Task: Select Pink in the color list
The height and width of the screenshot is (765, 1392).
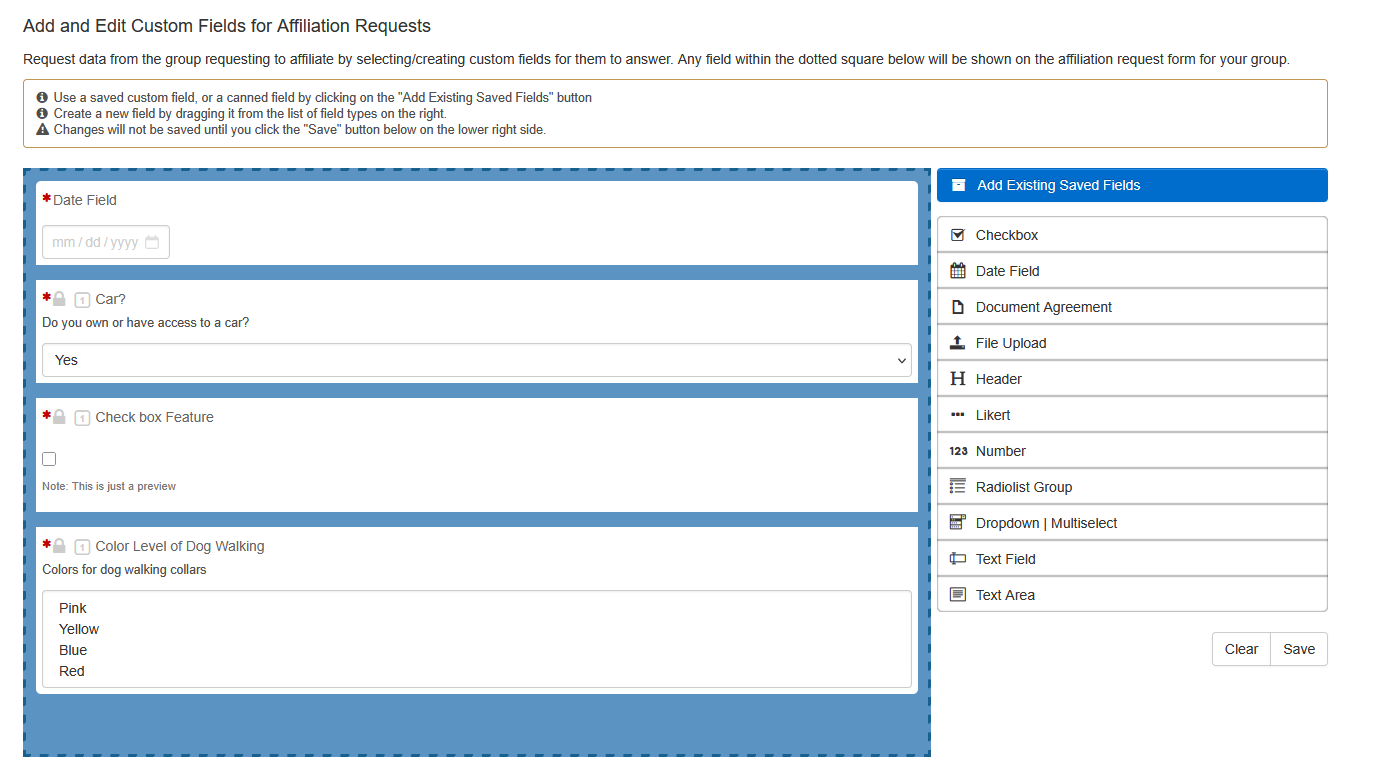Action: coord(73,608)
